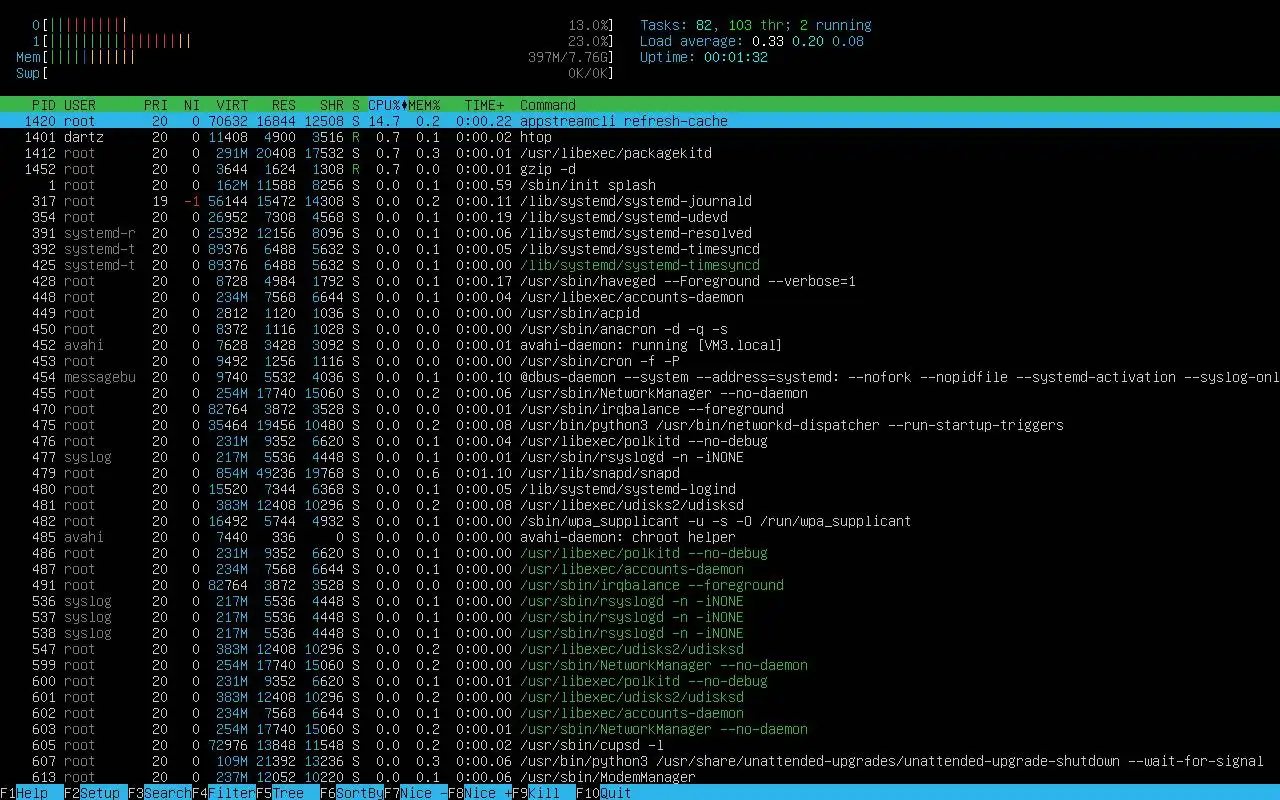Image resolution: width=1280 pixels, height=800 pixels.
Task: Select PID 470 irqbalance --foreground row
Action: 640,409
